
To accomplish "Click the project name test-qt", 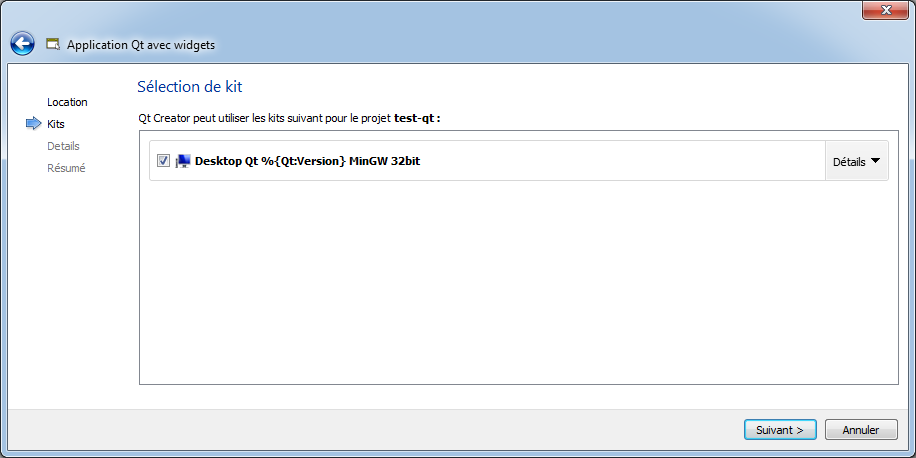I will tap(414, 118).
